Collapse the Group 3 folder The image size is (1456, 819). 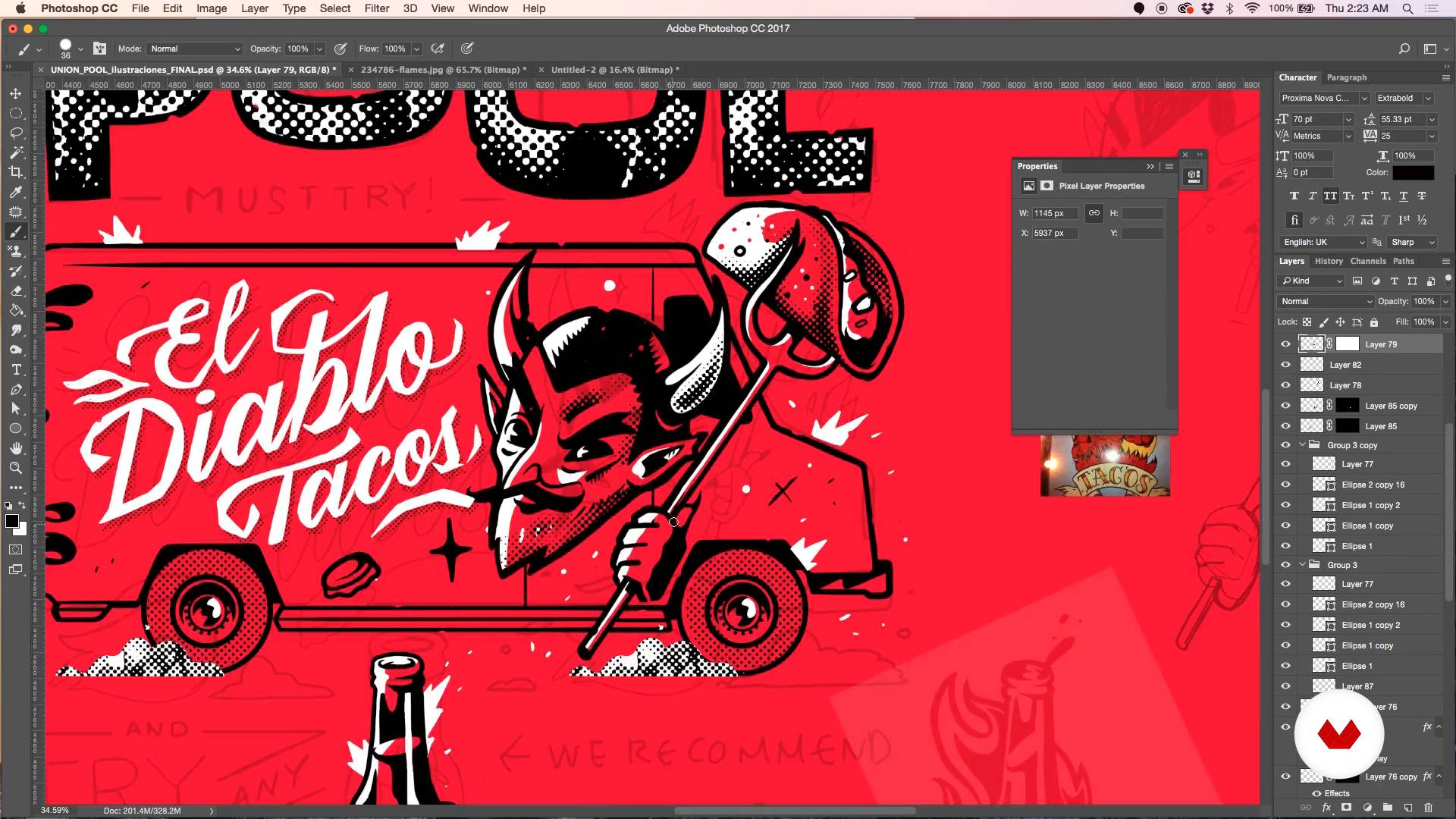pos(1303,565)
